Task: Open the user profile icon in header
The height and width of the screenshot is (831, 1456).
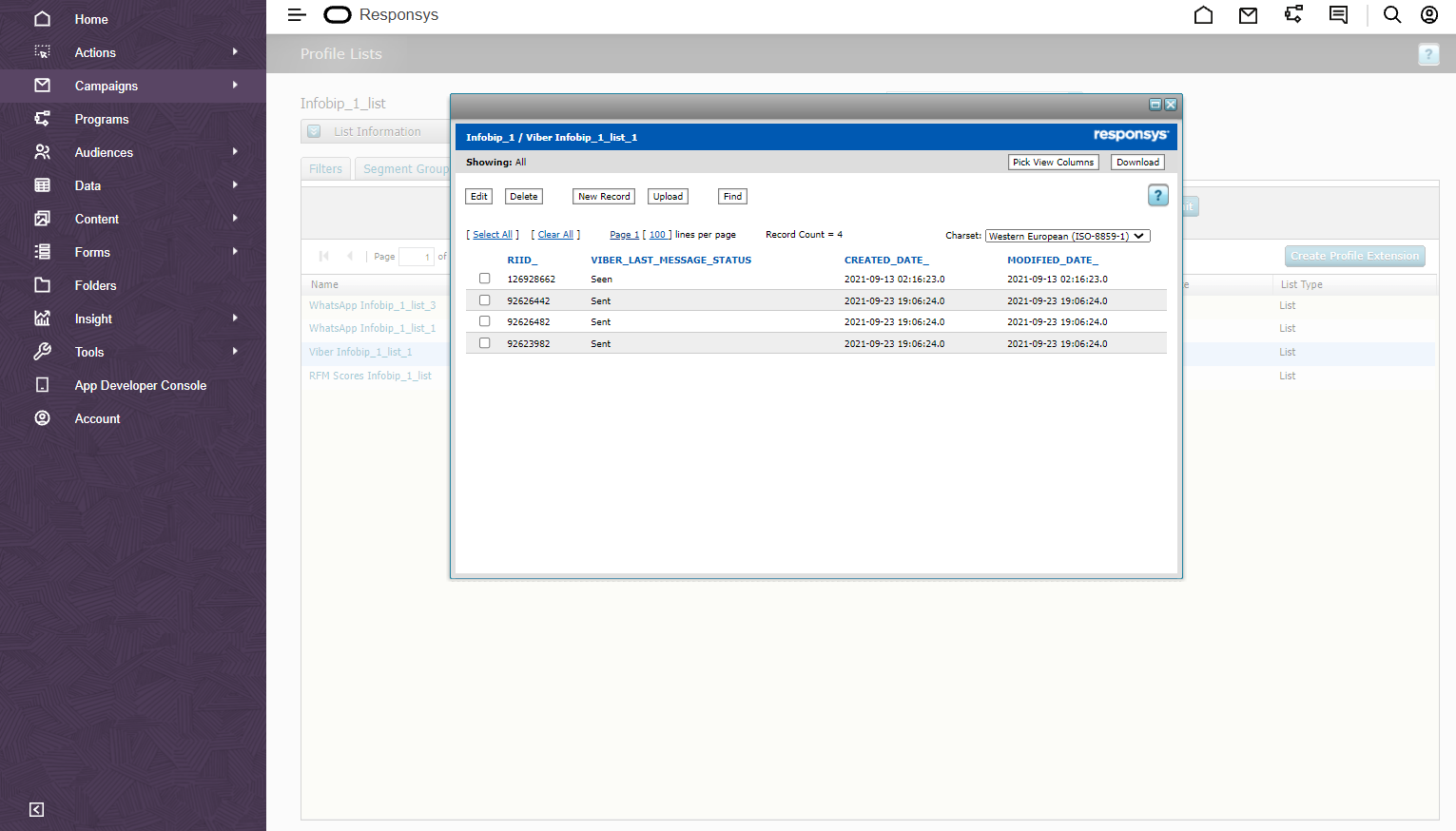Action: click(x=1428, y=15)
